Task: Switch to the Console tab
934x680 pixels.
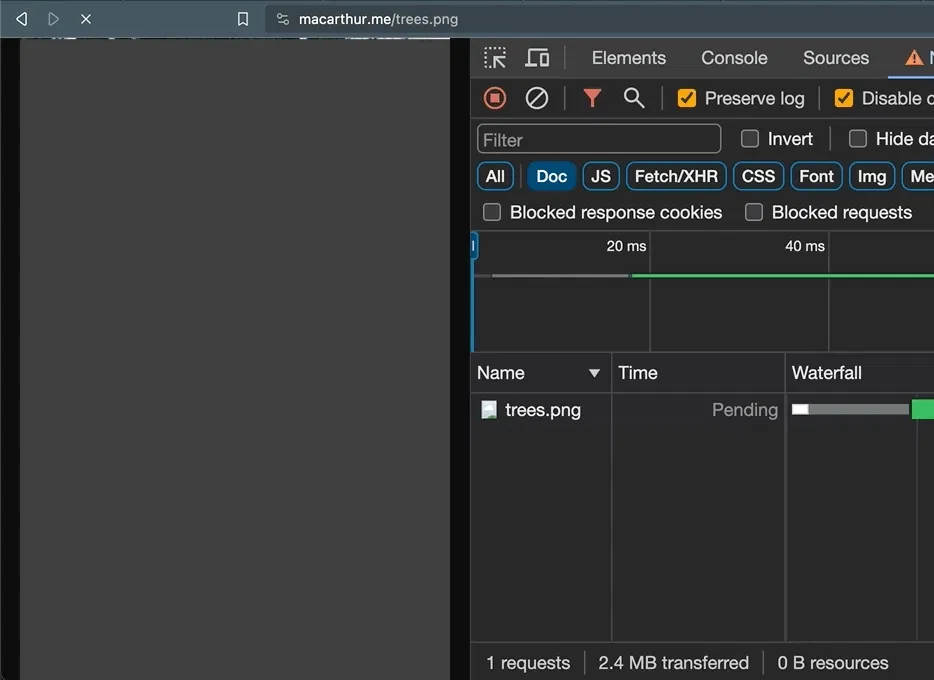Action: point(734,58)
